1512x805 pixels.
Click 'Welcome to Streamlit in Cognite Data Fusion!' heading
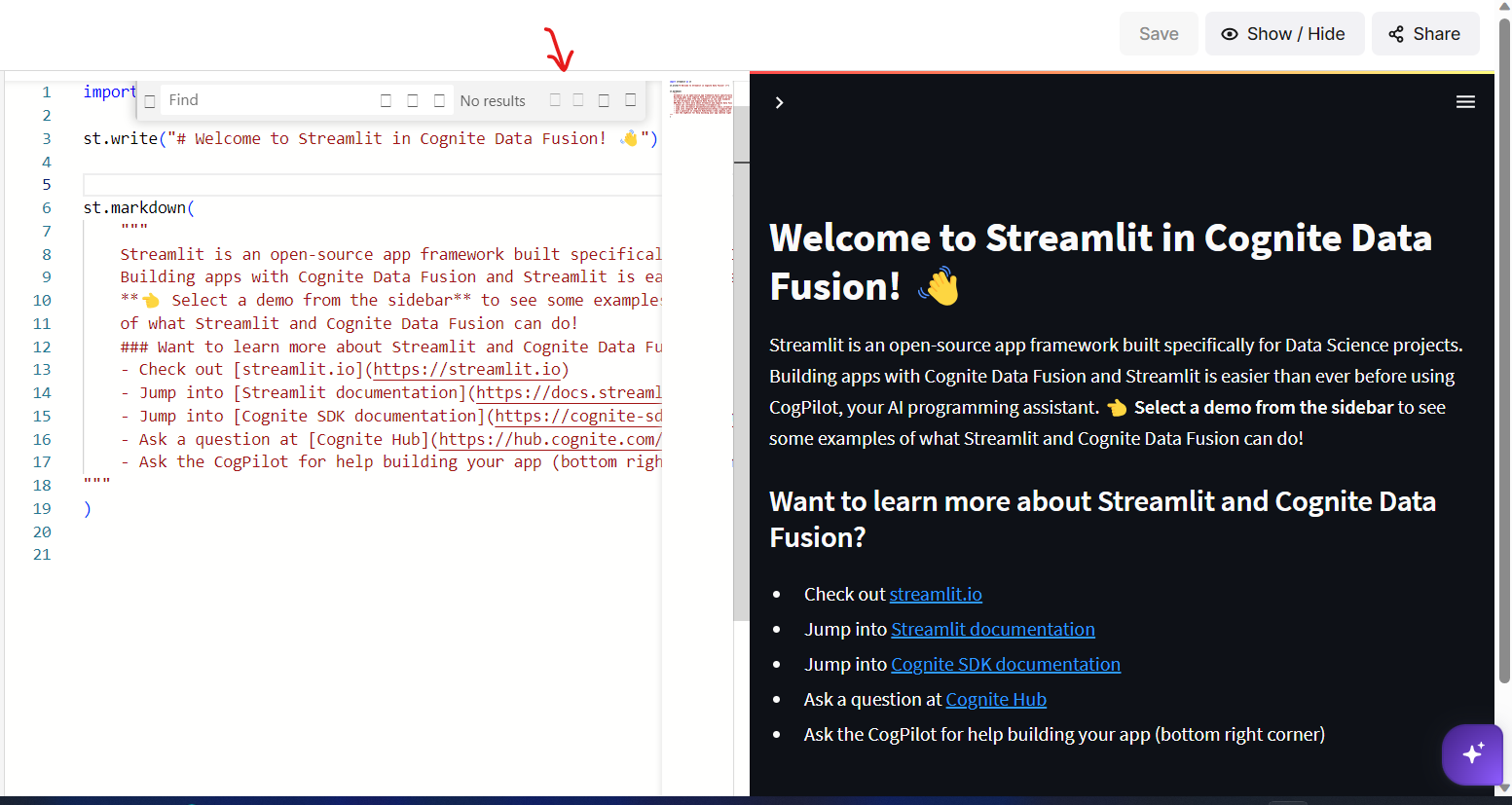[1100, 262]
